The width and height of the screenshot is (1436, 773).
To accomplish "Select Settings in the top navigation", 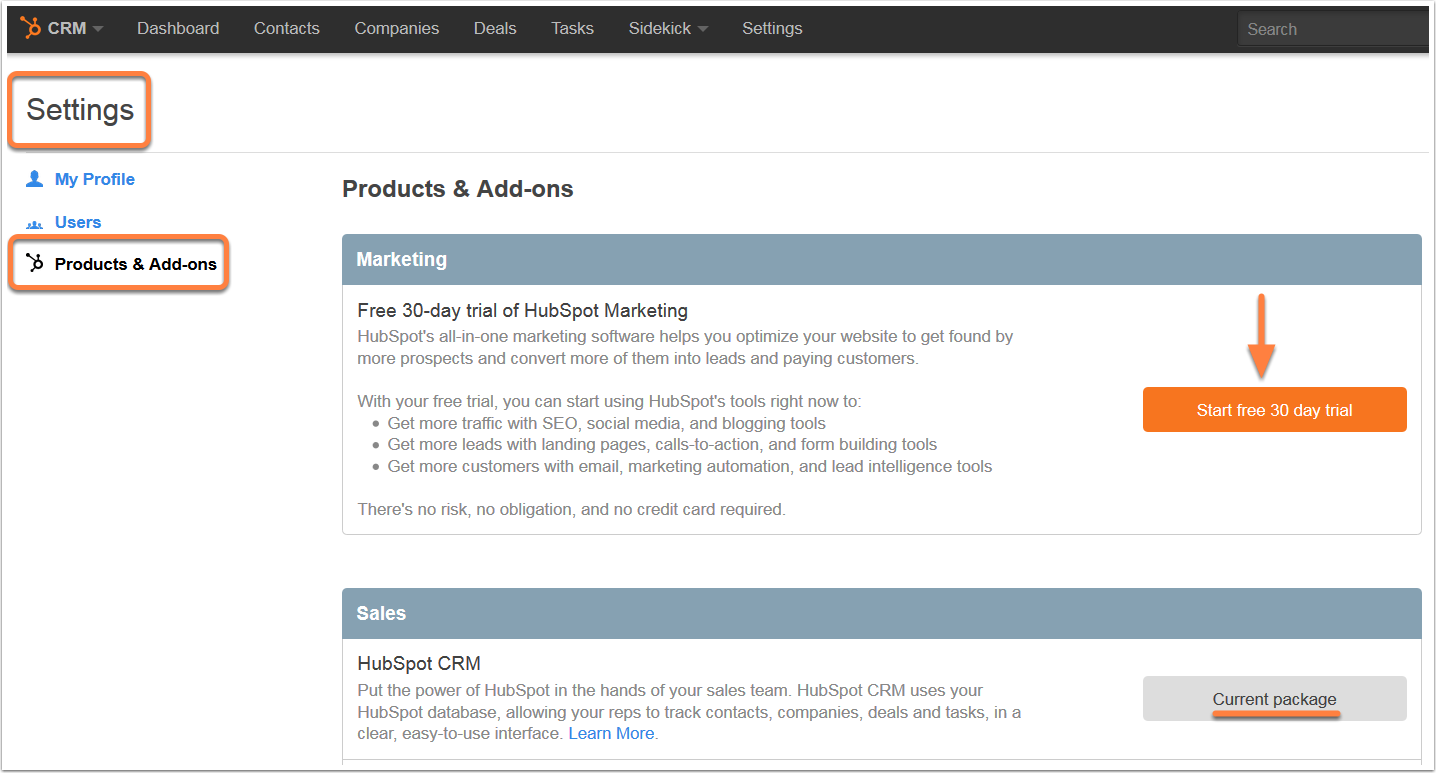I will coord(772,28).
